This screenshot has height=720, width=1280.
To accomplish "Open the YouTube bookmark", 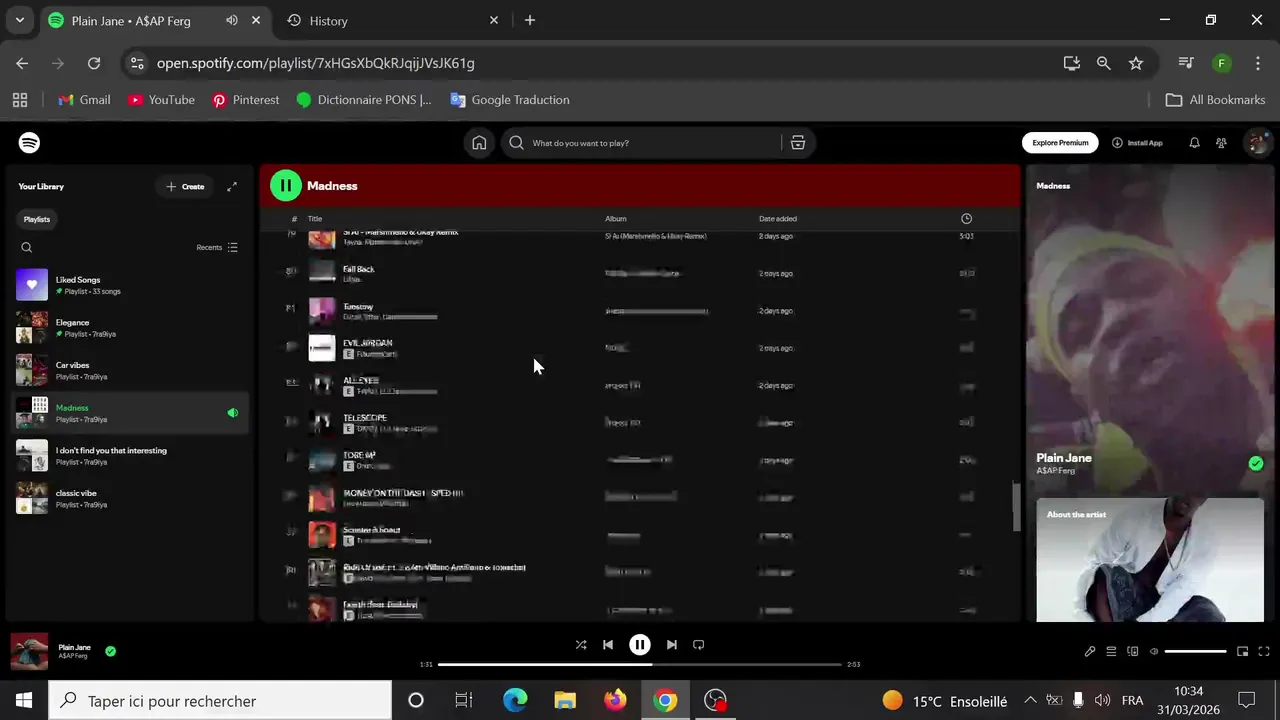I will [162, 100].
